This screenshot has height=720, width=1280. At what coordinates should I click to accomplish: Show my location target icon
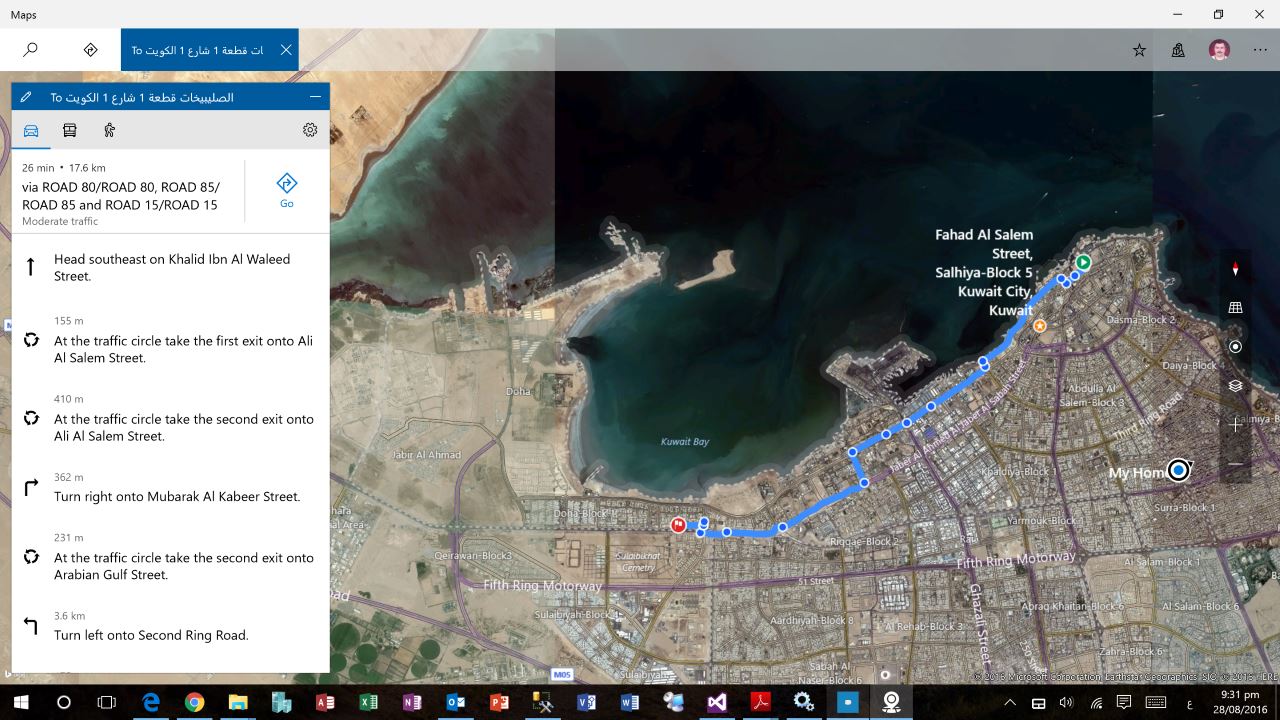[1235, 347]
